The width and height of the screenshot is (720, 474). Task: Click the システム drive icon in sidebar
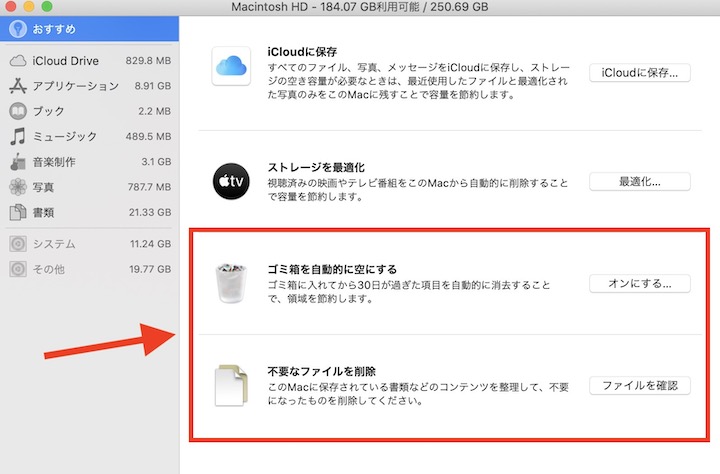tap(18, 244)
